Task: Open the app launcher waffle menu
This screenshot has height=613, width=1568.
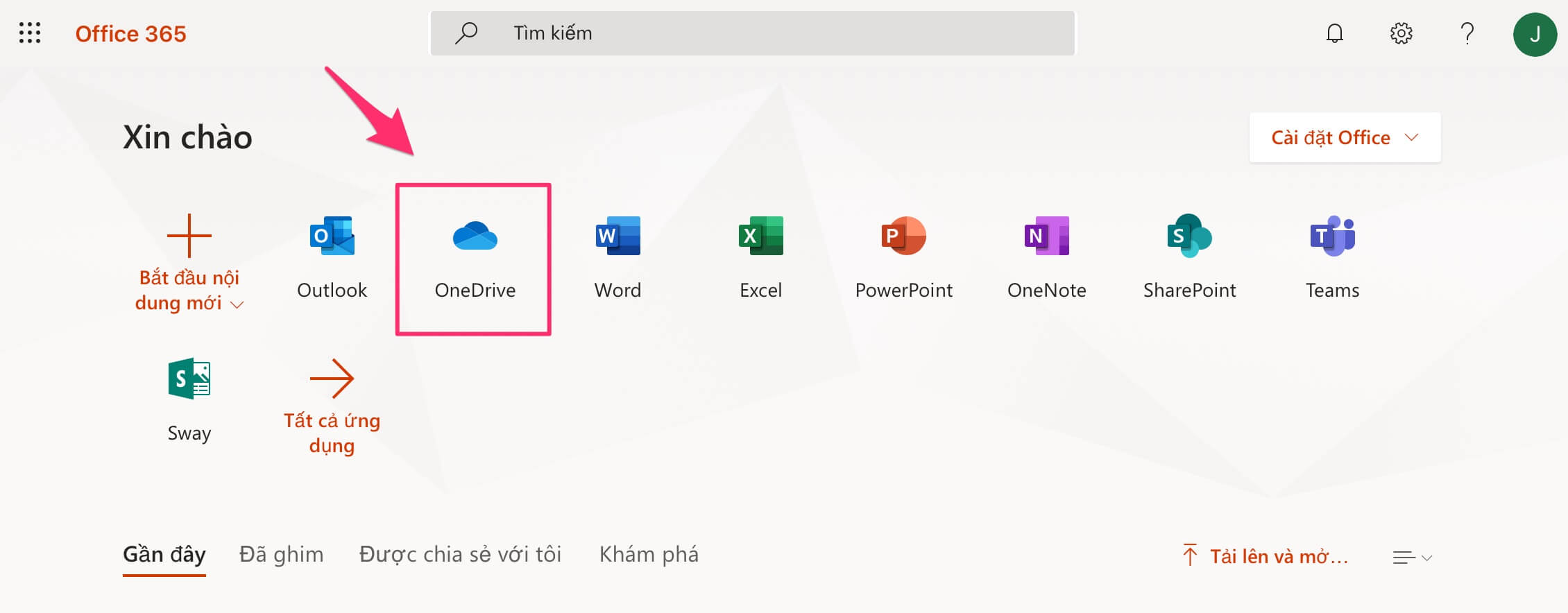Action: tap(30, 33)
